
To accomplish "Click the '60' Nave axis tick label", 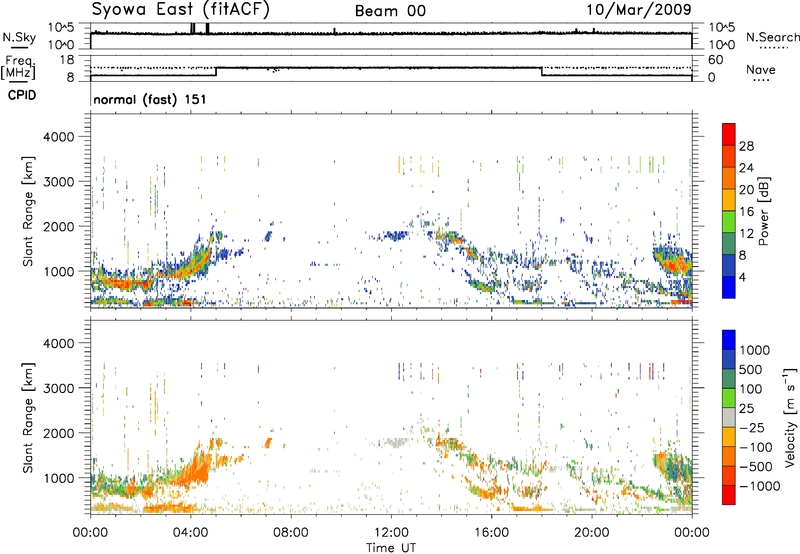I will point(716,60).
